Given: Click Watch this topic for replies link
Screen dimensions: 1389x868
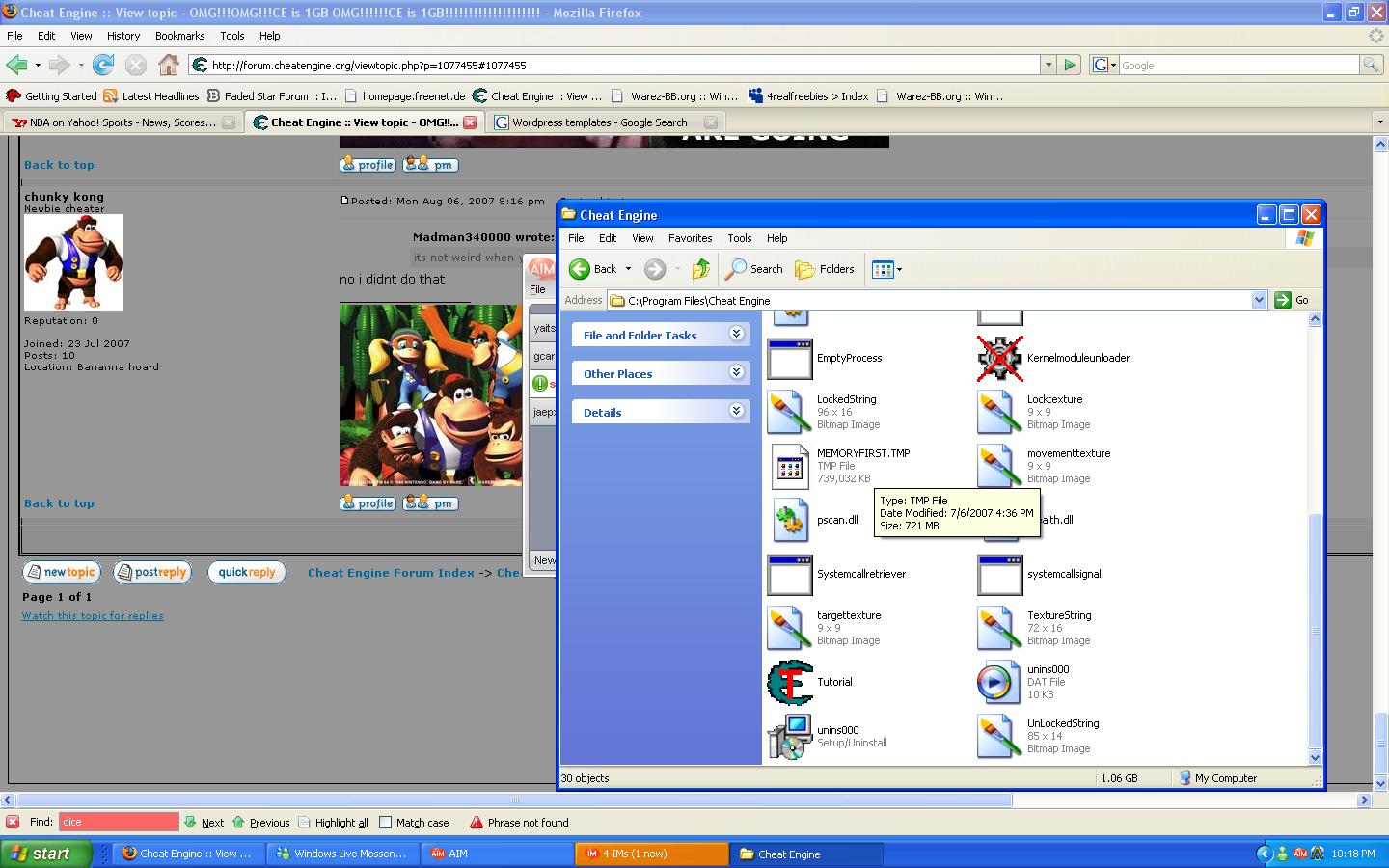Looking at the screenshot, I should coord(93,615).
